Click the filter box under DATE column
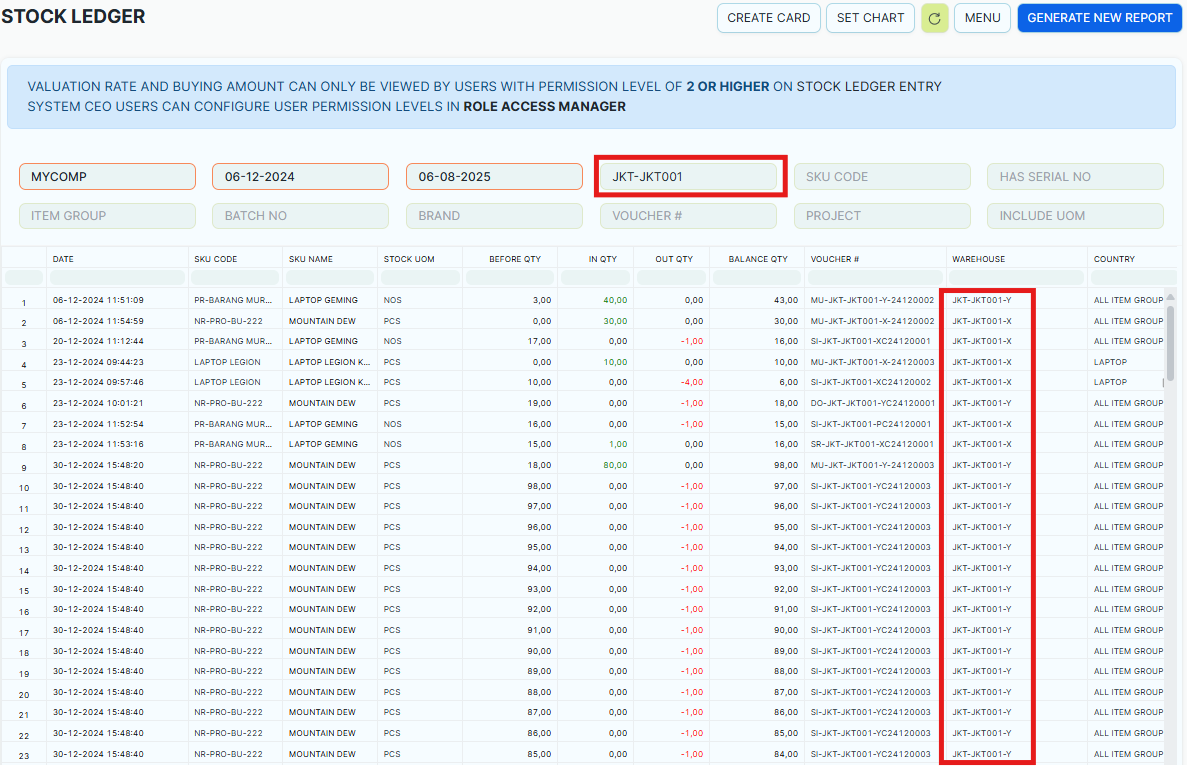This screenshot has height=766, width=1187. 117,278
